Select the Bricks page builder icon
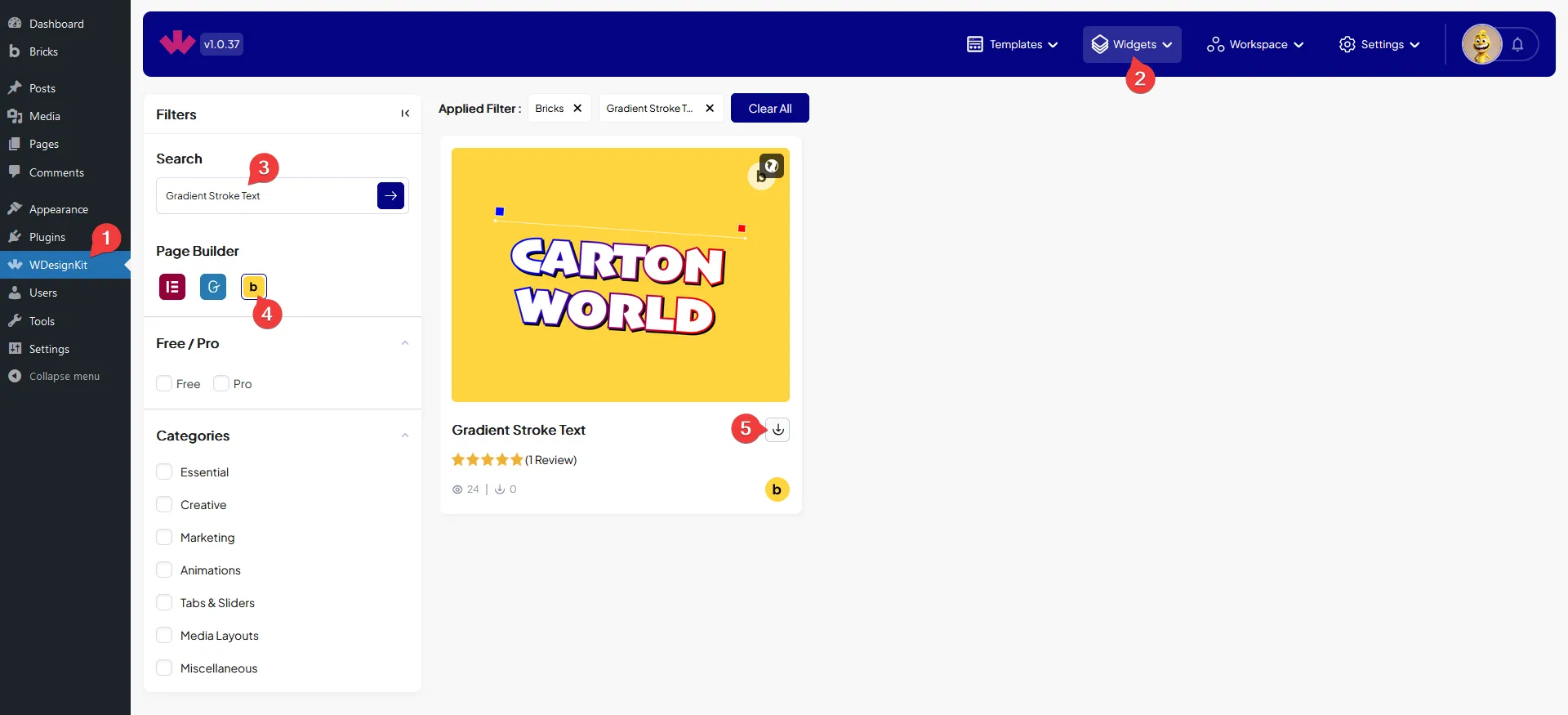 tap(253, 287)
